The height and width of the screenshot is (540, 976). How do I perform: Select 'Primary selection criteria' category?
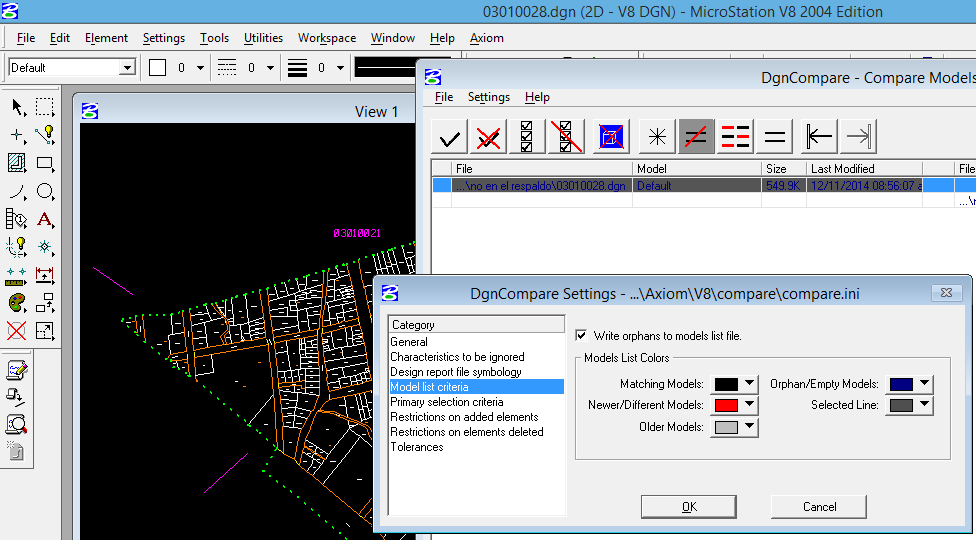coord(447,402)
